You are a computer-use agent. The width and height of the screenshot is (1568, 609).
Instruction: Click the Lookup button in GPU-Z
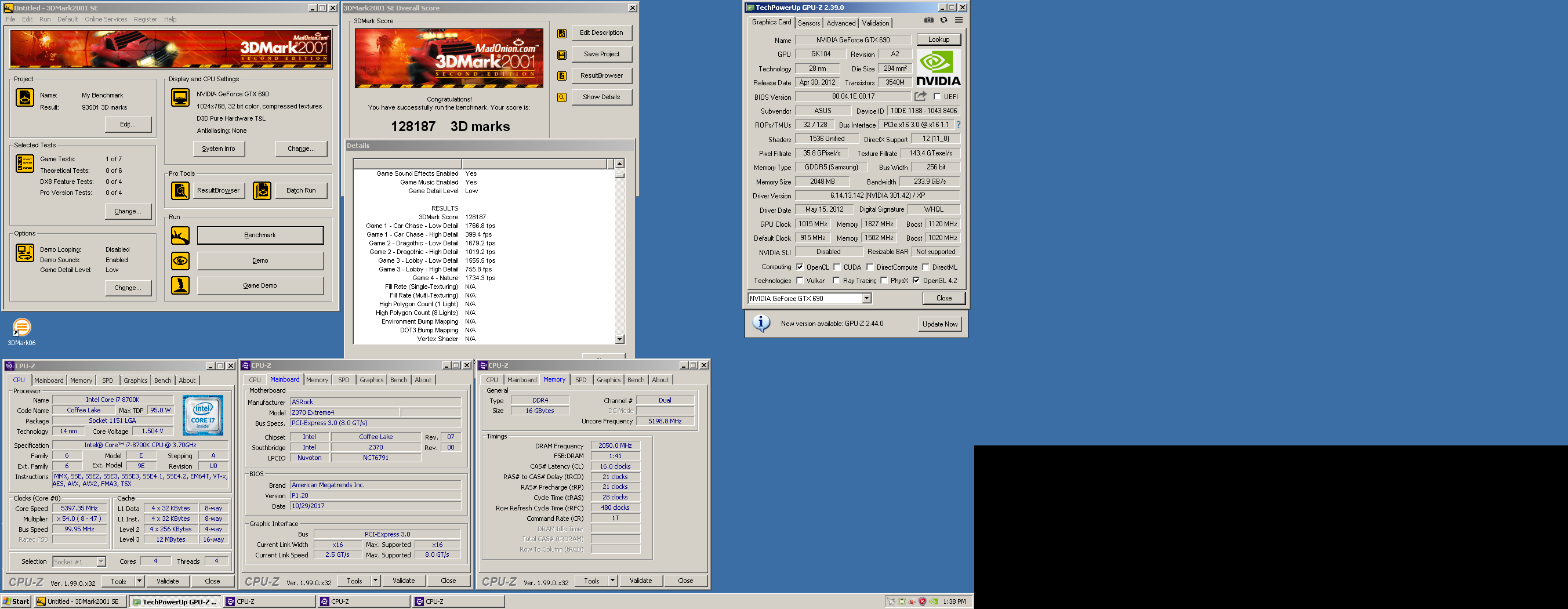tap(939, 39)
